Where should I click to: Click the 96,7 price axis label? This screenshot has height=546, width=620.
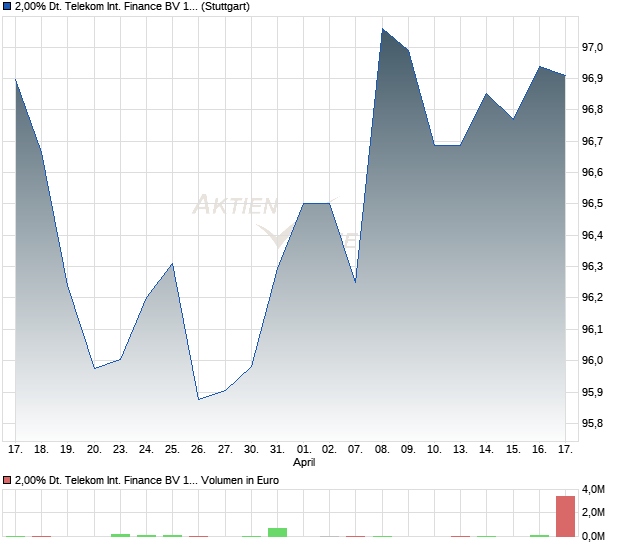[592, 141]
